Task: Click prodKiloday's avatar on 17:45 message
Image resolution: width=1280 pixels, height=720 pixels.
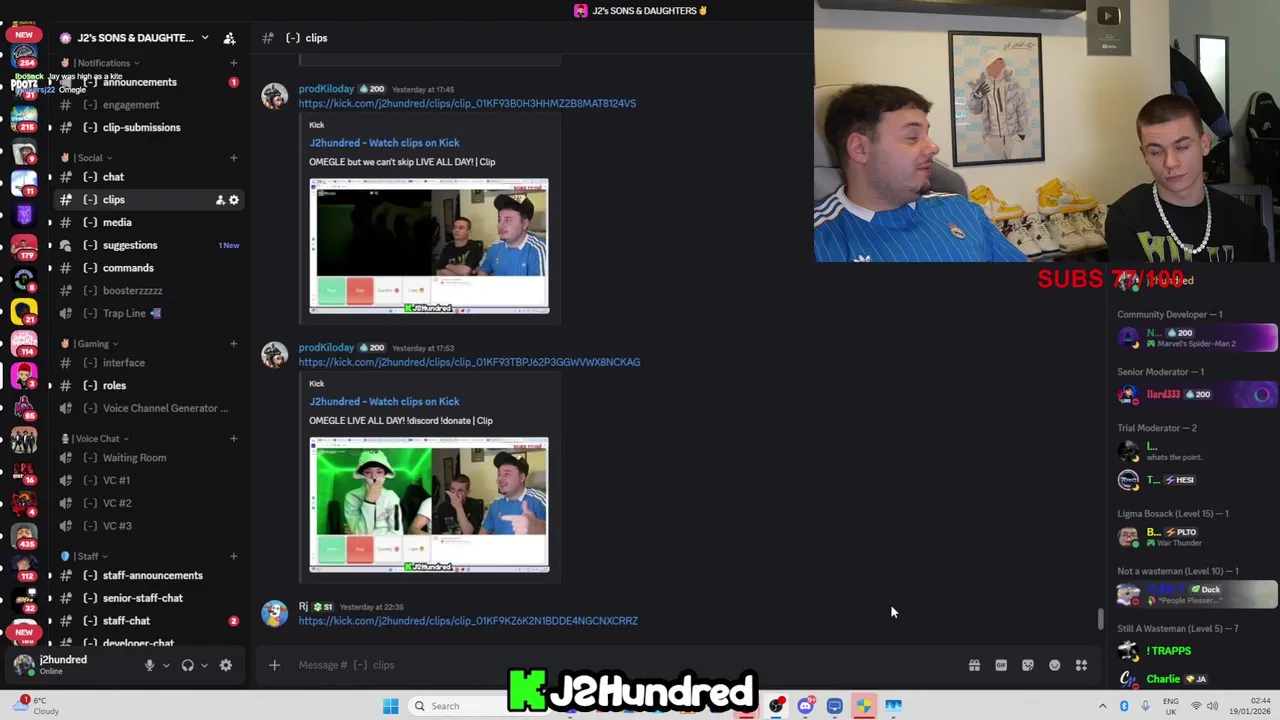Action: tap(274, 96)
